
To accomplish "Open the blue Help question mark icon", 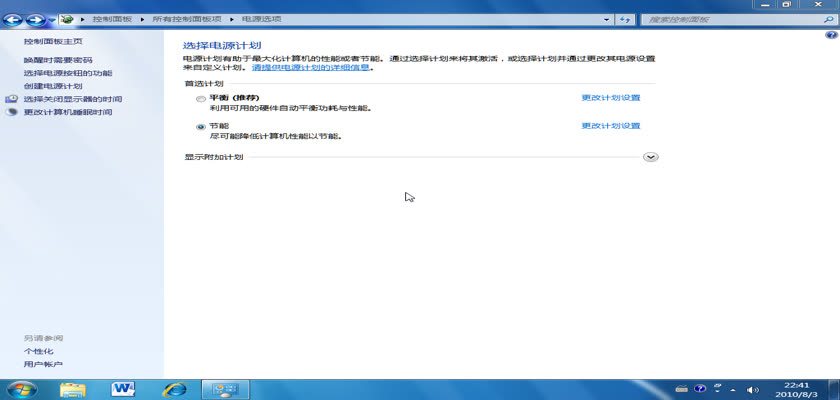I will [830, 35].
